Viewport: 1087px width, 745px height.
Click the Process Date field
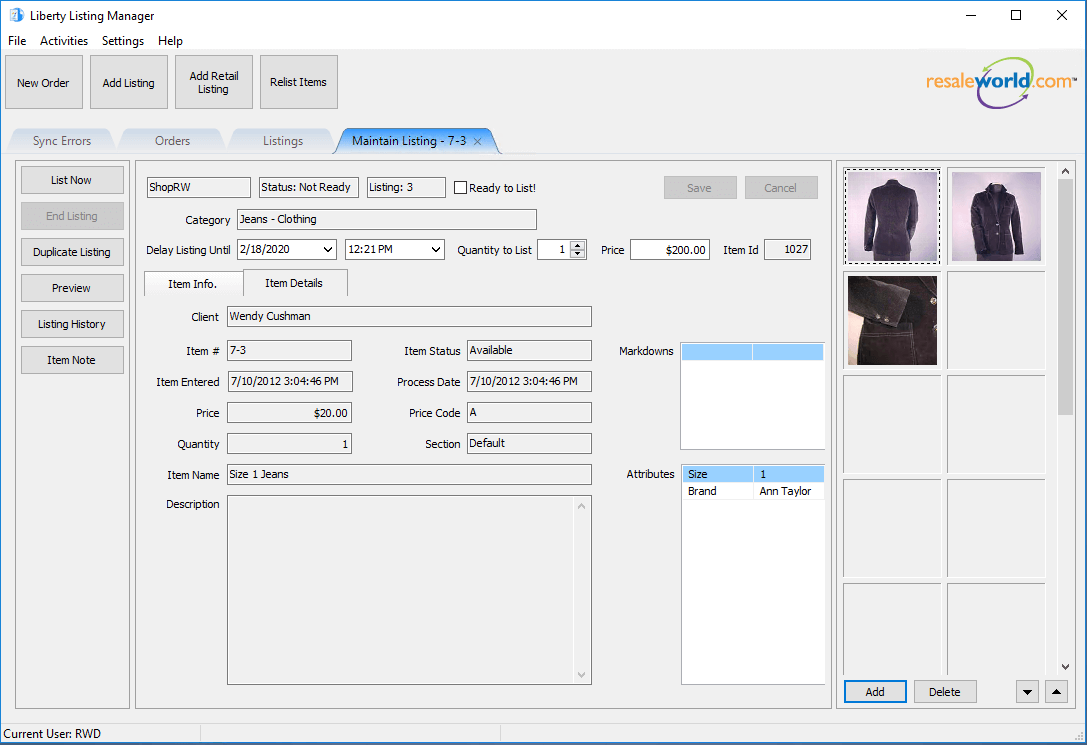coord(529,382)
